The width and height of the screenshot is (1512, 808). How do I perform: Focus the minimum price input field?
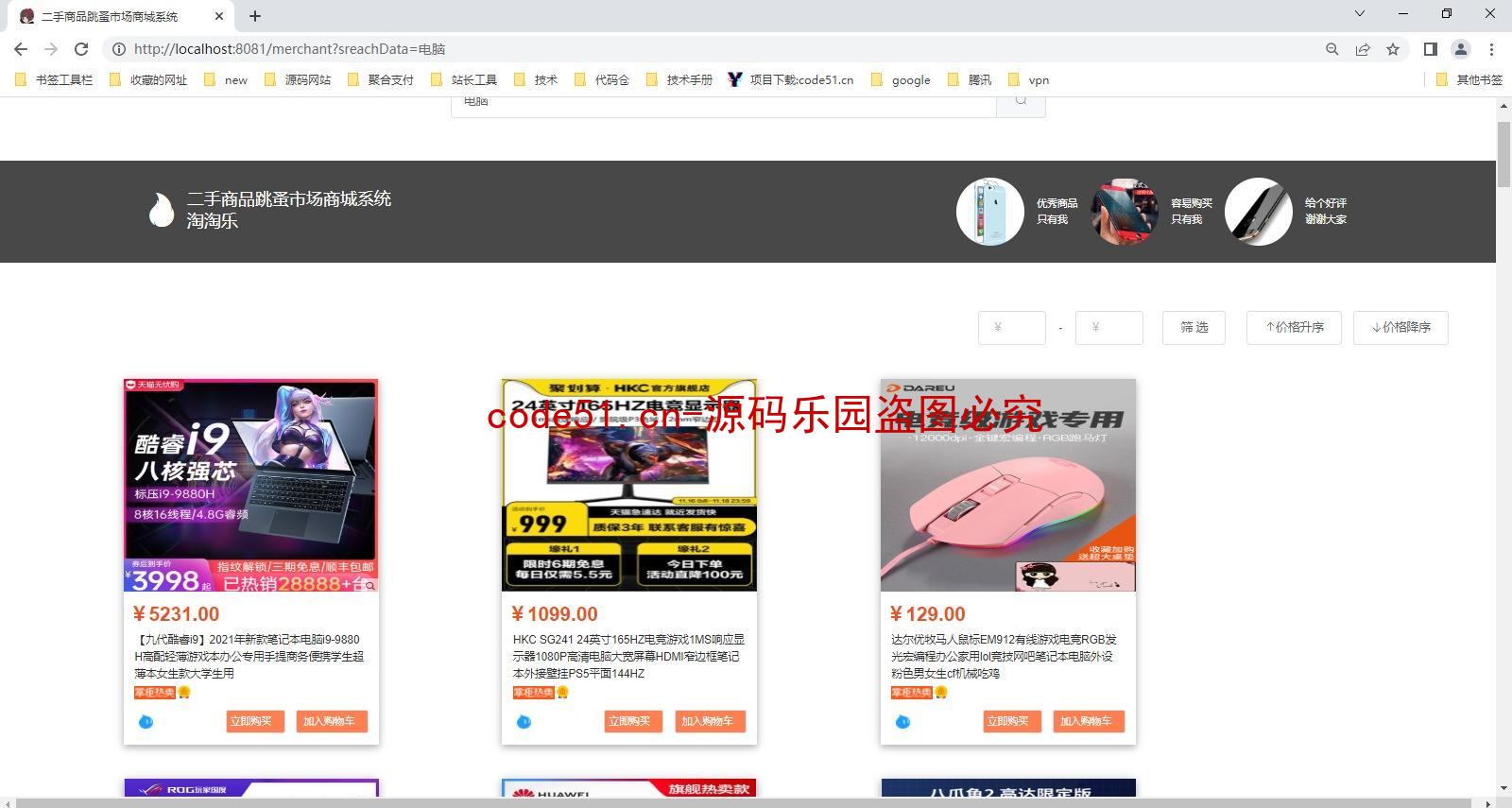(x=1012, y=328)
